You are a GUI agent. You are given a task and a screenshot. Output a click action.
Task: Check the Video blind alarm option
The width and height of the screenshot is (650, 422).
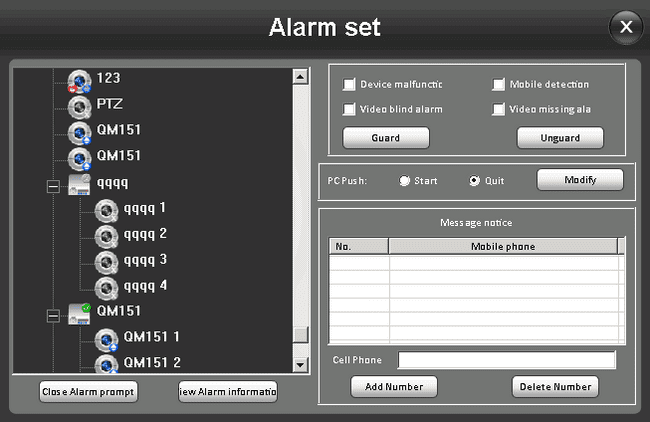[349, 109]
